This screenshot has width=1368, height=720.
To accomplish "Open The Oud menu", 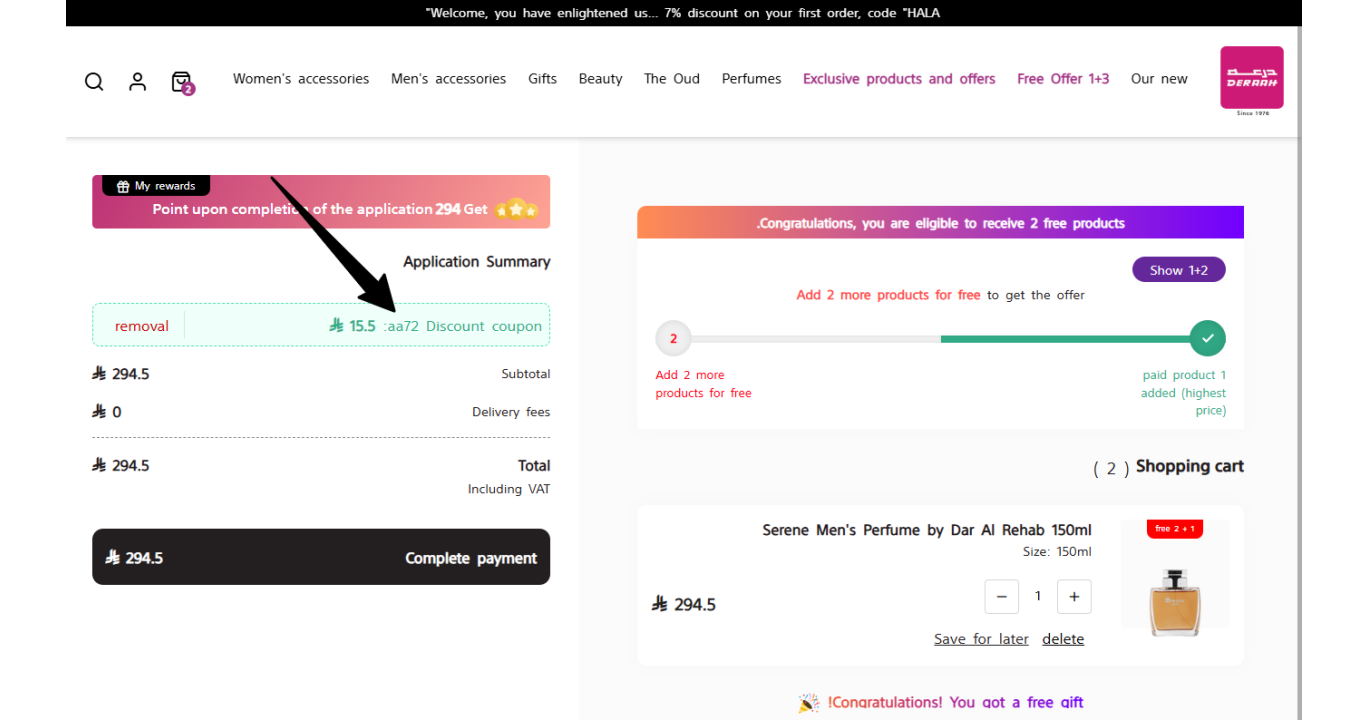I will (672, 79).
